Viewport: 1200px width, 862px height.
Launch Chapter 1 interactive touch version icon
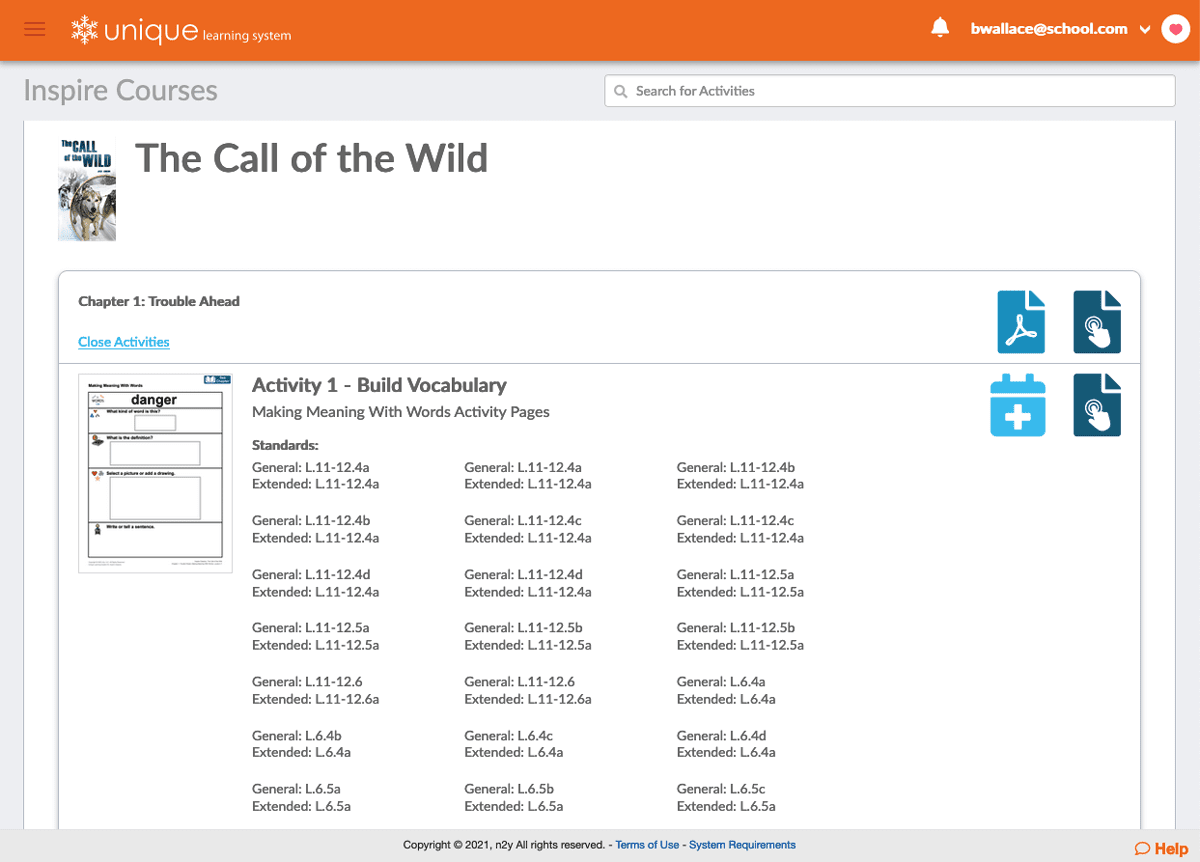click(x=1097, y=322)
